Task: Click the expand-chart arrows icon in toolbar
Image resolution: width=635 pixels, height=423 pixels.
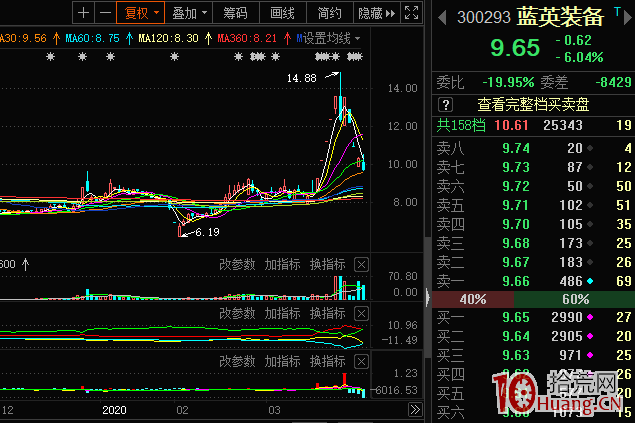Action: pyautogui.click(x=412, y=13)
